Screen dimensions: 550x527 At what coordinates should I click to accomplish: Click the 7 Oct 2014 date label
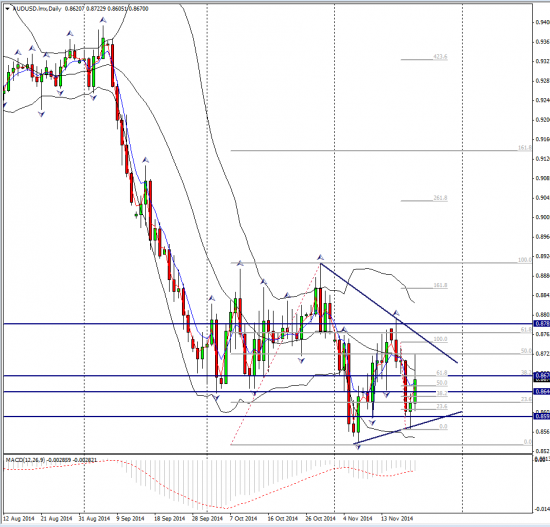243,519
